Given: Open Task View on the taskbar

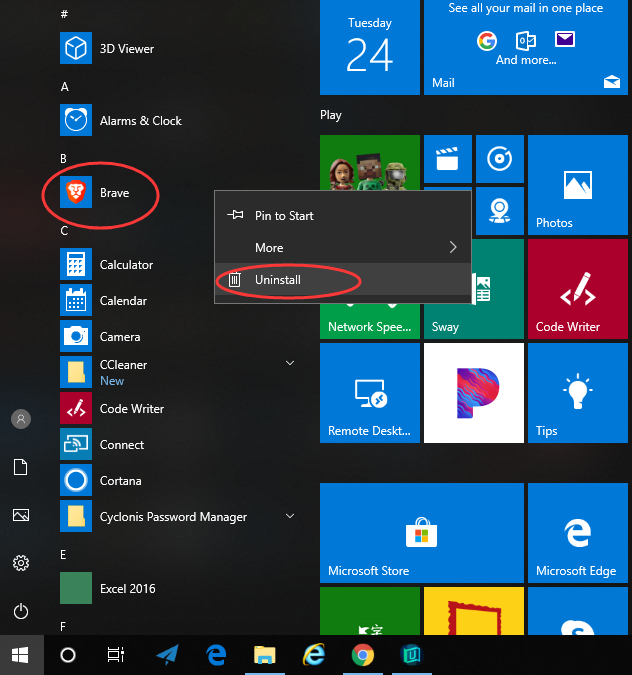Looking at the screenshot, I should tap(115, 655).
